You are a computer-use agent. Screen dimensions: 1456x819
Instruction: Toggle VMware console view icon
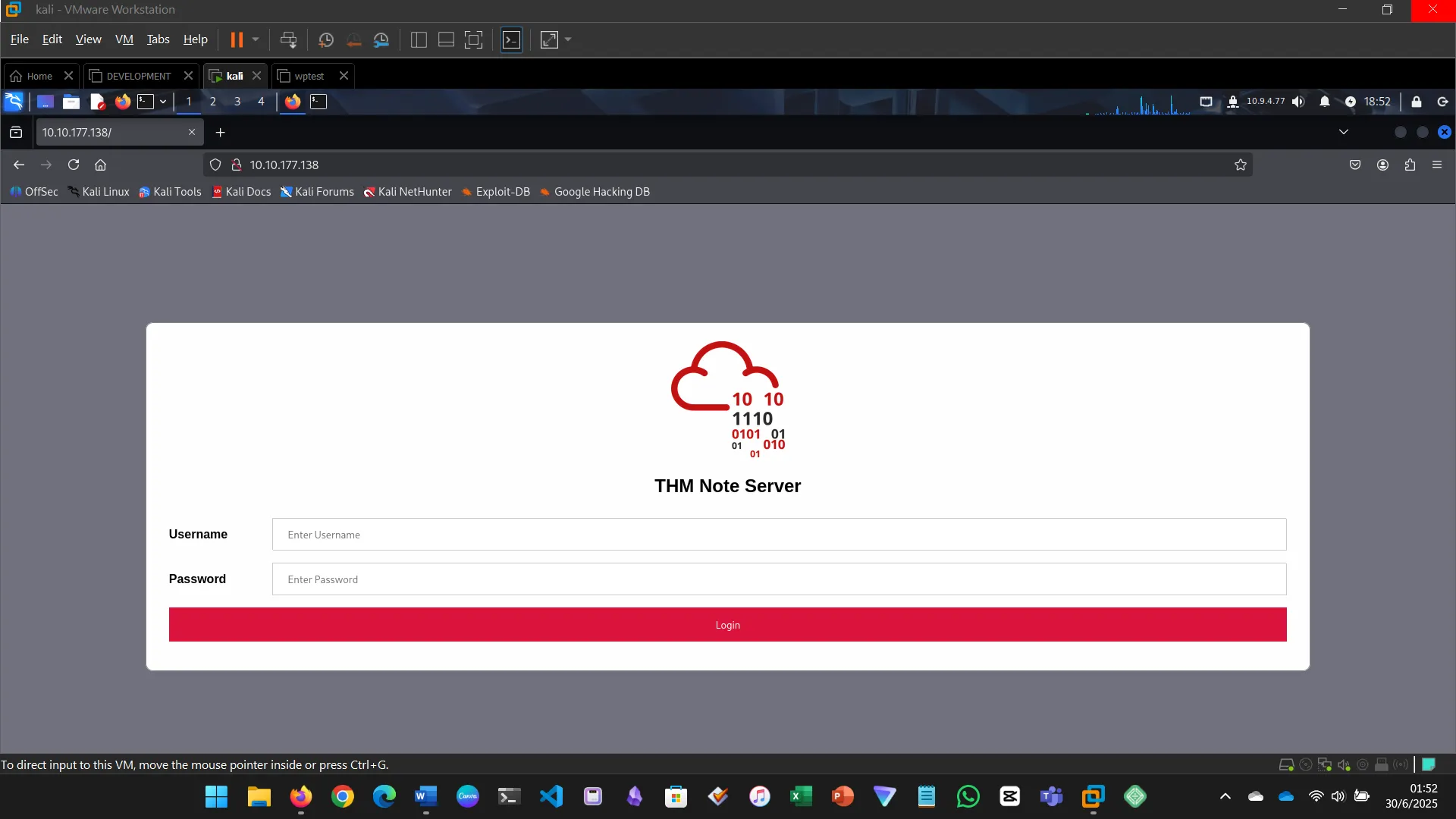(512, 39)
